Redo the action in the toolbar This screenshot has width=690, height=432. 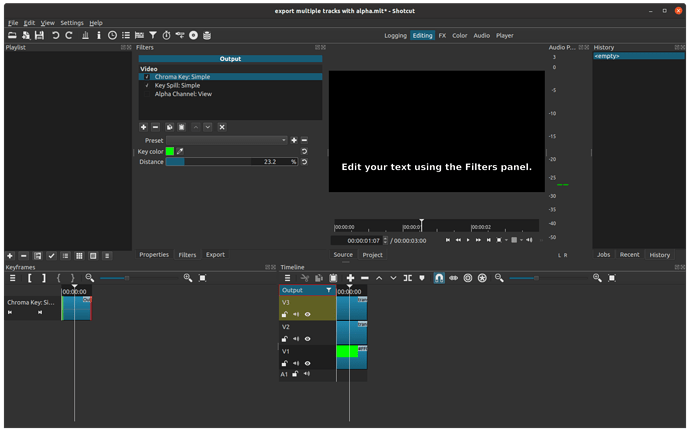coord(69,35)
